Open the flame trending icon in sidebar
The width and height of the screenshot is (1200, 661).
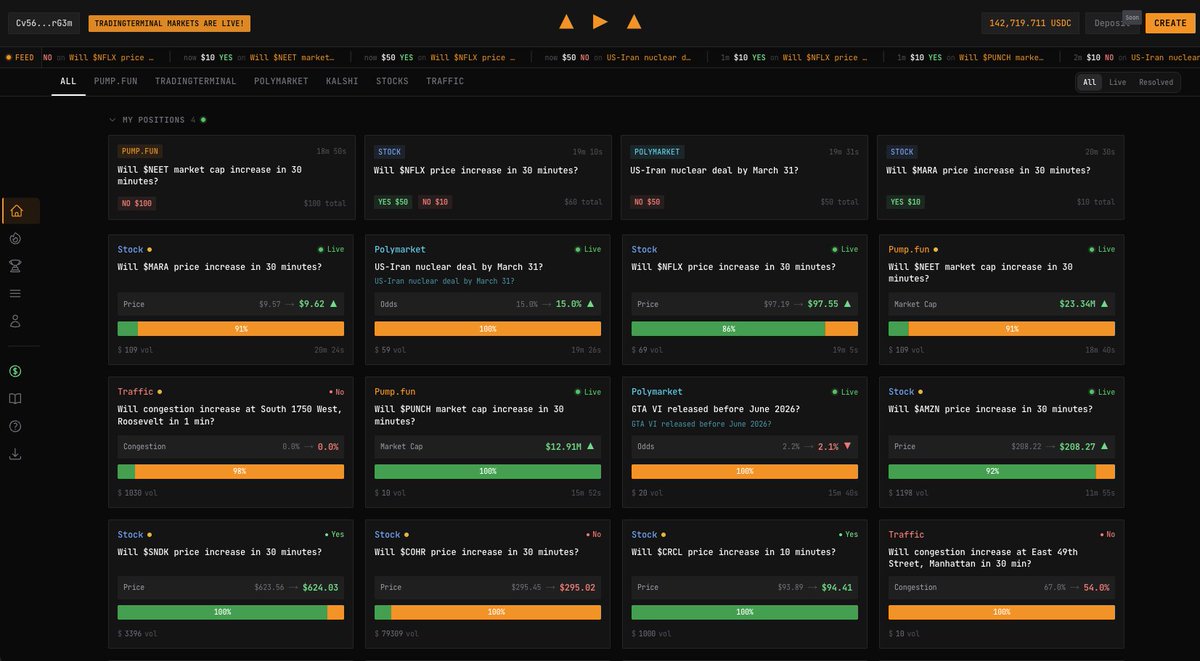15,239
